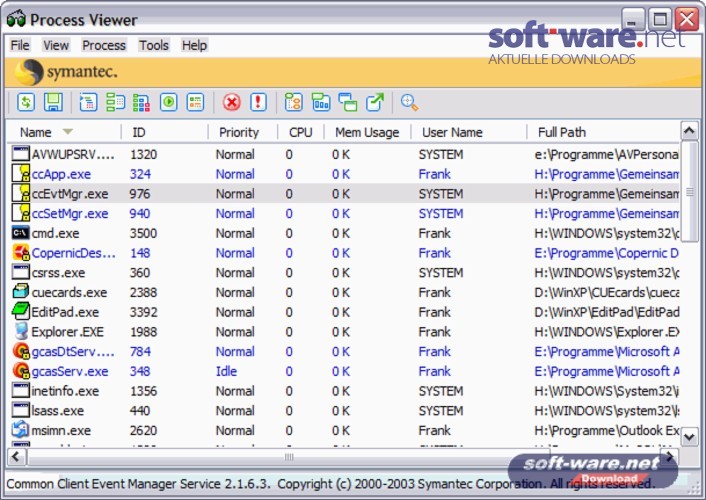This screenshot has width=706, height=500.
Task: Click process ID 3500 of cmd.exe
Action: 143,233
